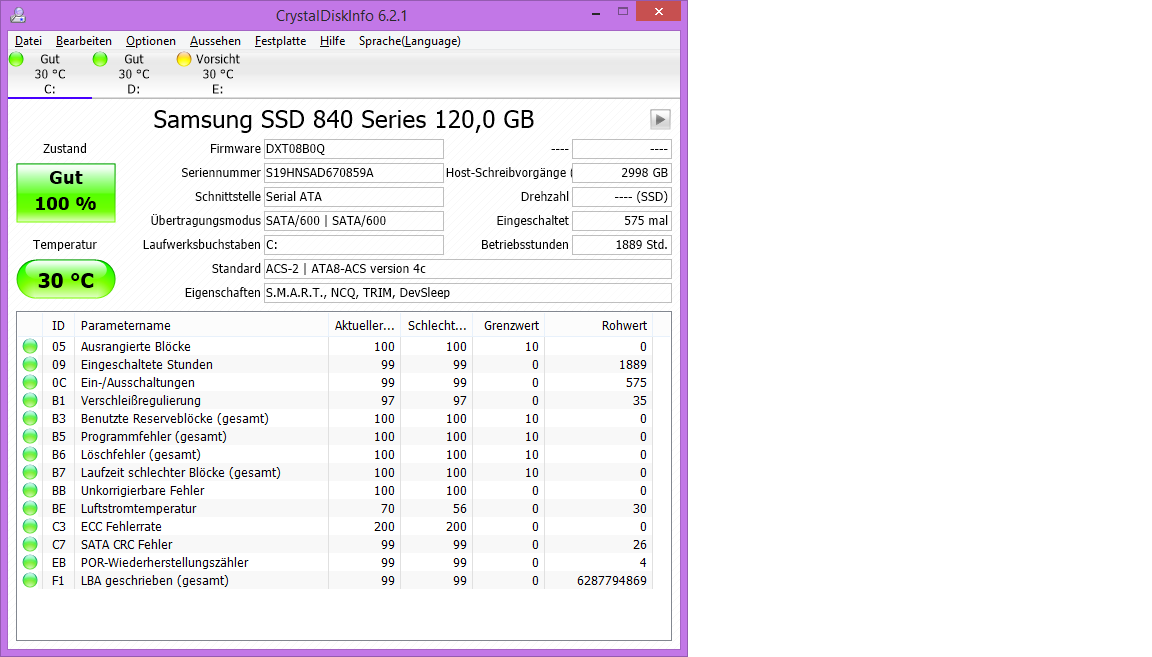The image size is (1152, 657).
Task: Click Drehzahl value ---- (SSD)
Action: pyautogui.click(x=622, y=197)
